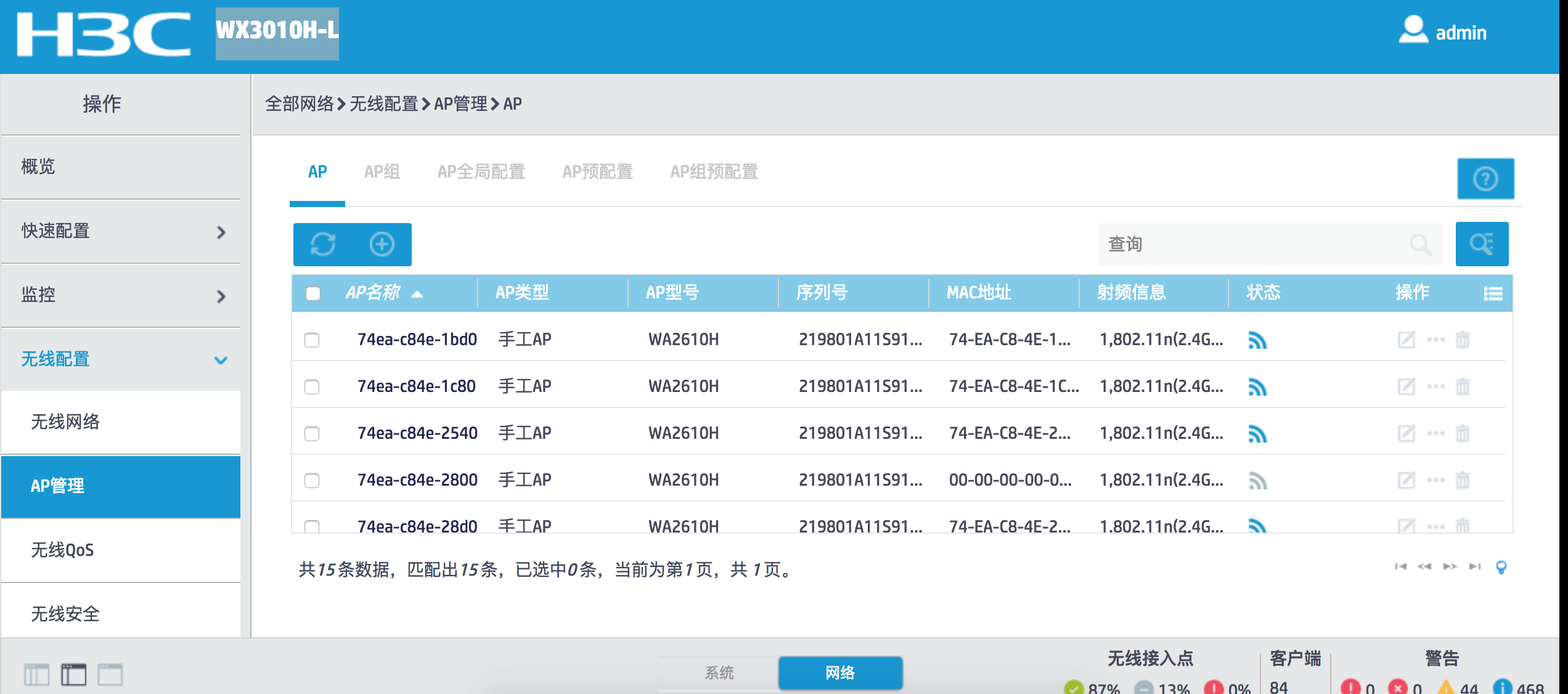Image resolution: width=1568 pixels, height=694 pixels.
Task: Click the add AP plus icon
Action: pyautogui.click(x=382, y=244)
